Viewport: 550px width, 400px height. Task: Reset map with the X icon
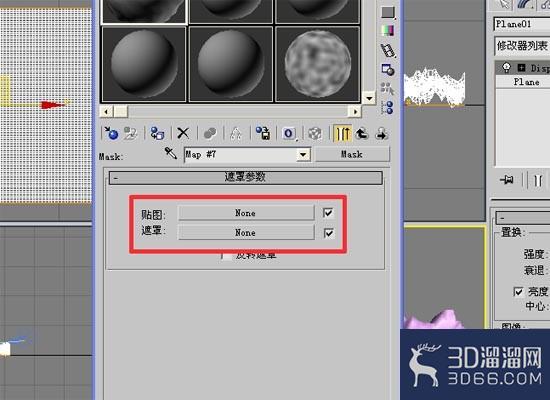point(183,133)
